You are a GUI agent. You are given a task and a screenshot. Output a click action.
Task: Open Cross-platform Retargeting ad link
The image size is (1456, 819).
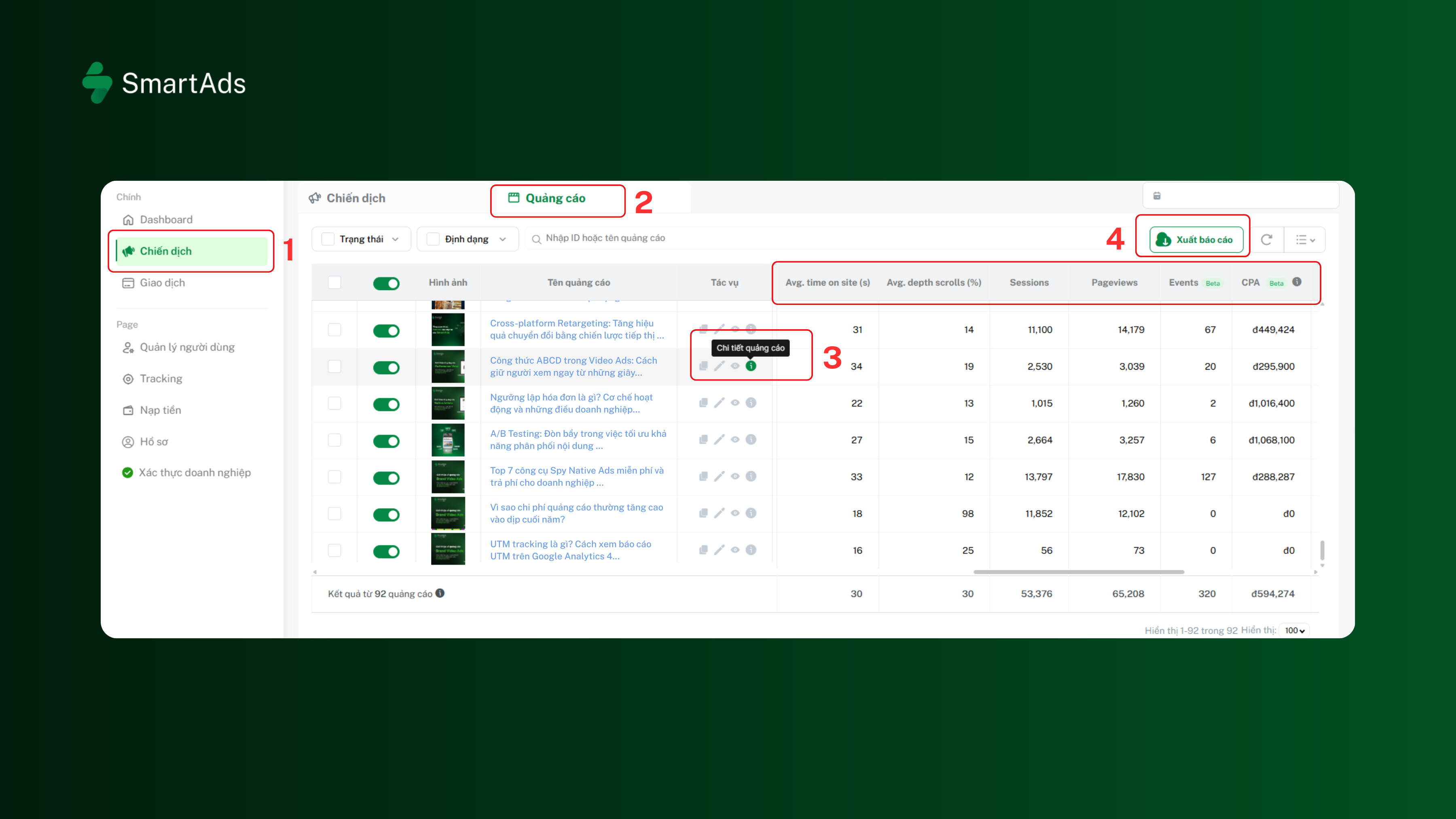tap(577, 330)
